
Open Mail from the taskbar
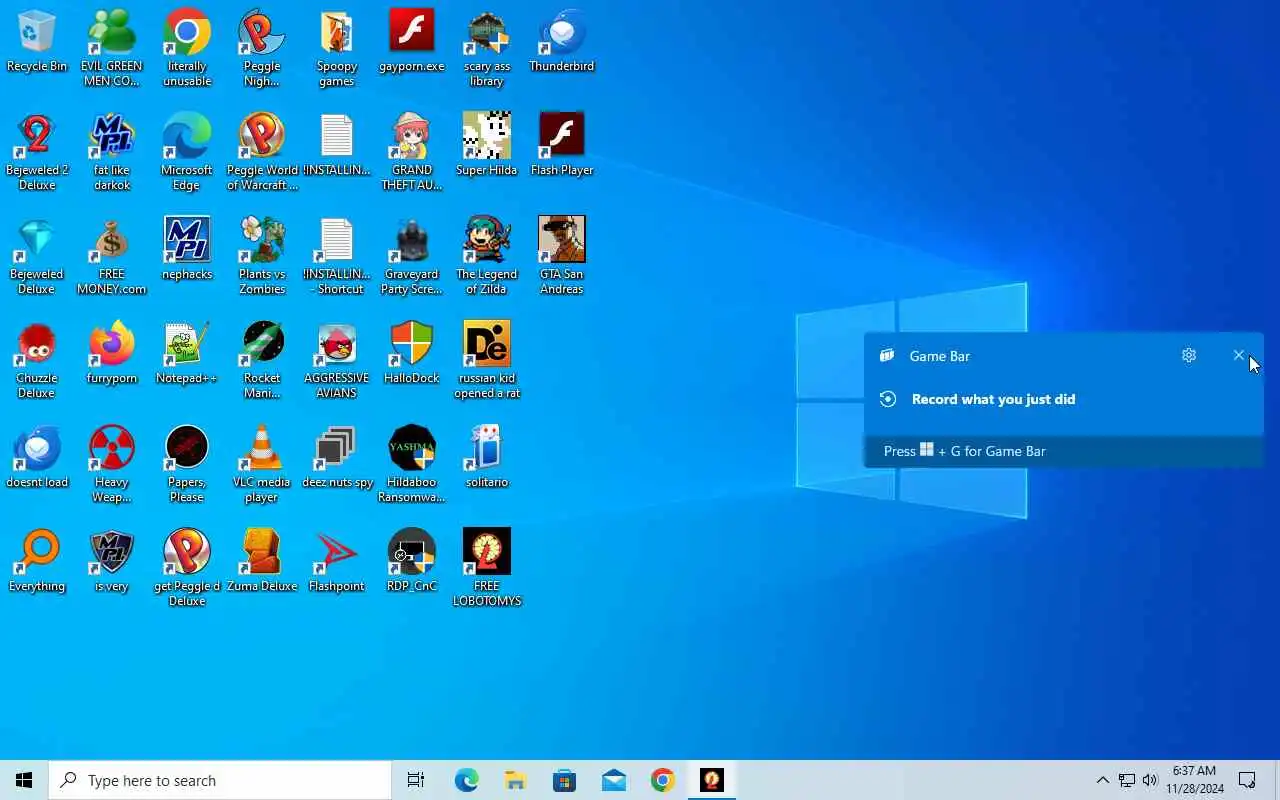click(614, 780)
